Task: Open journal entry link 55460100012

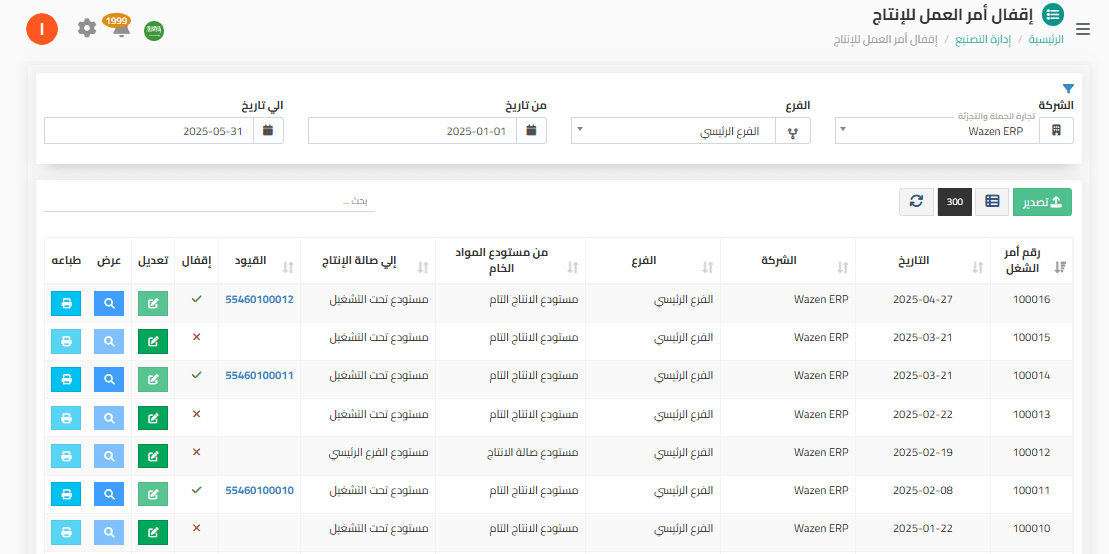Action: click(x=259, y=299)
